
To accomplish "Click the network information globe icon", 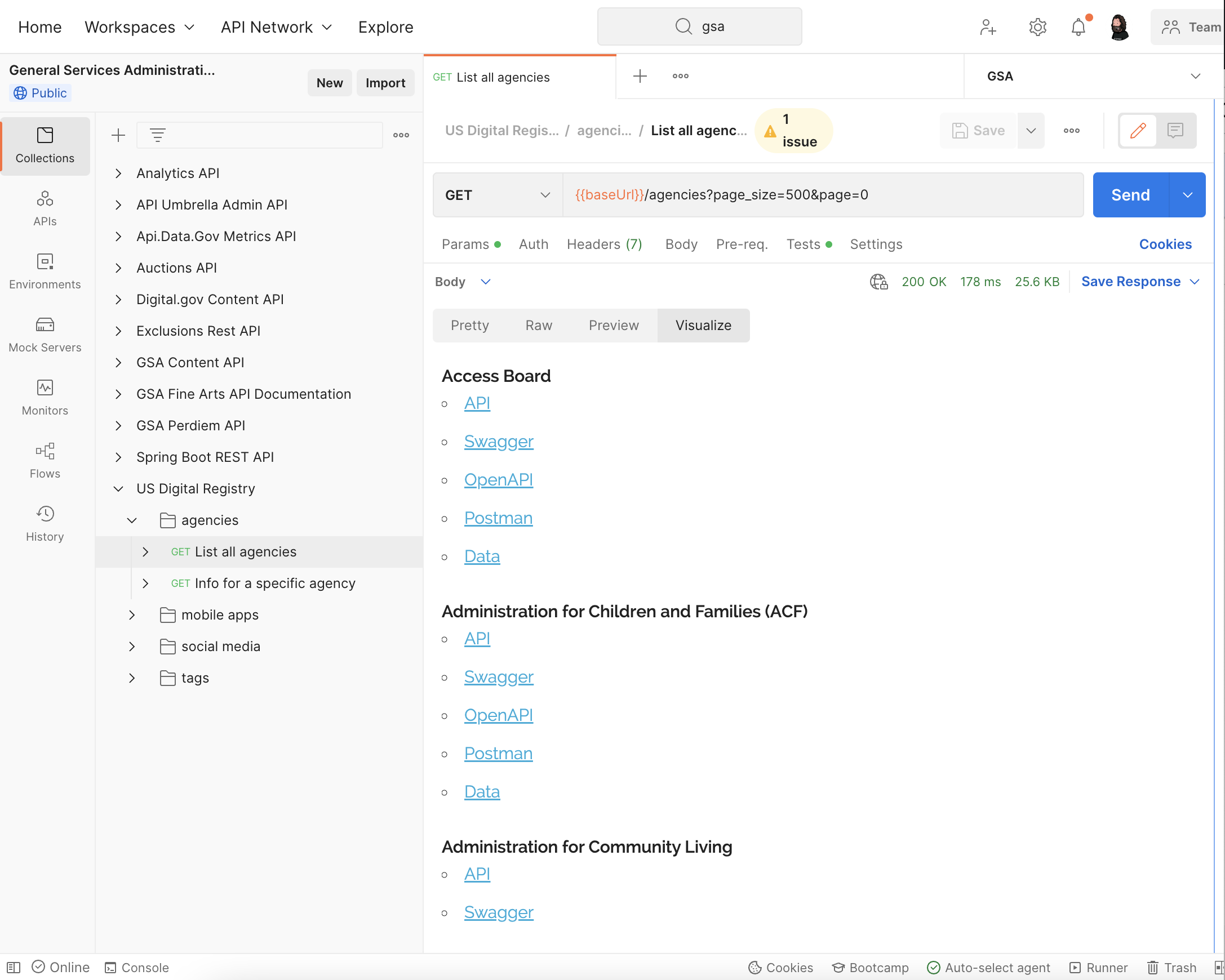I will tap(878, 282).
